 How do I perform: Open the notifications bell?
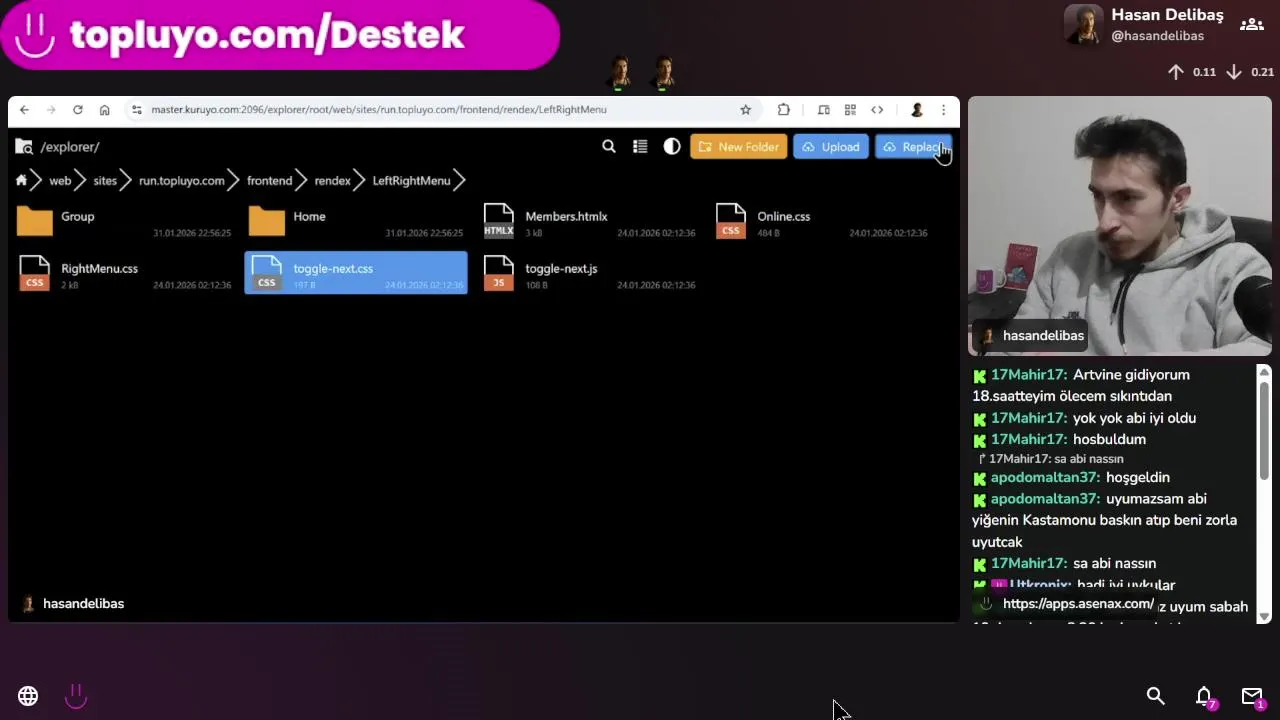pyautogui.click(x=1205, y=697)
